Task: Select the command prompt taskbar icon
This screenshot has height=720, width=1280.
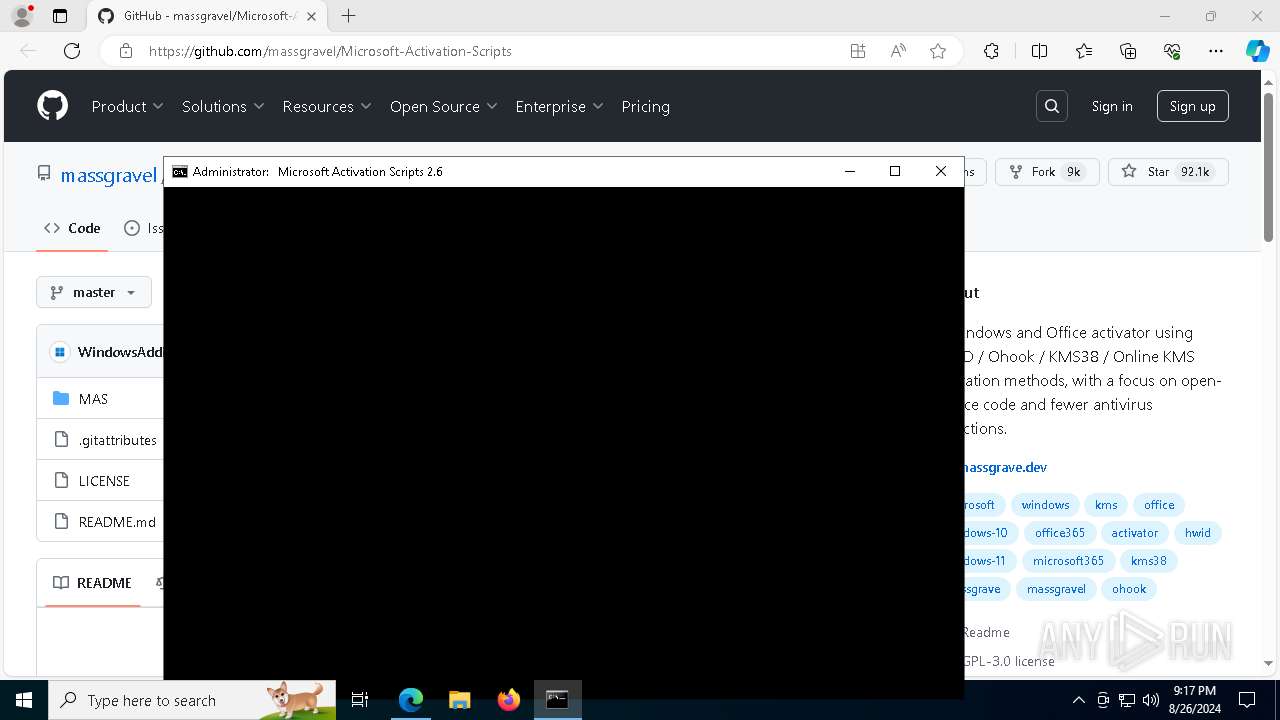Action: coord(558,700)
